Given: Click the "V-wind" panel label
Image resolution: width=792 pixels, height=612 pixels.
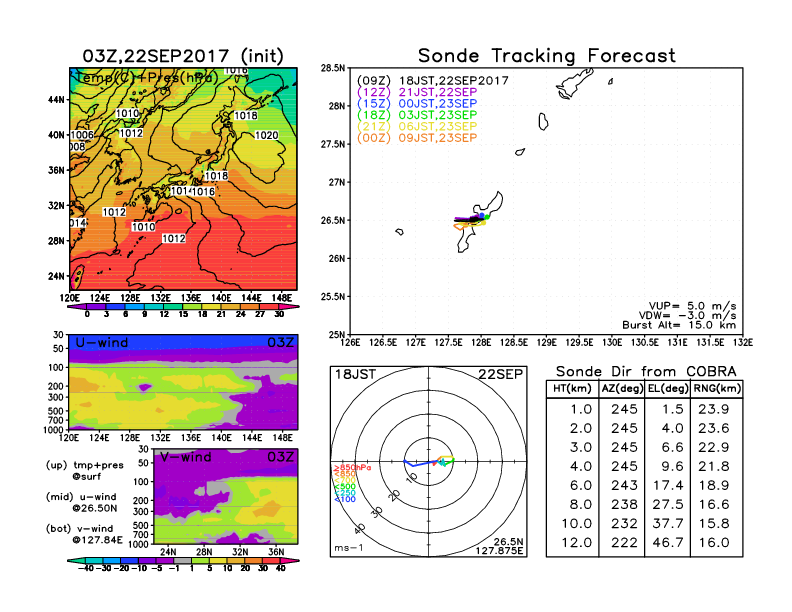Looking at the screenshot, I should [185, 457].
